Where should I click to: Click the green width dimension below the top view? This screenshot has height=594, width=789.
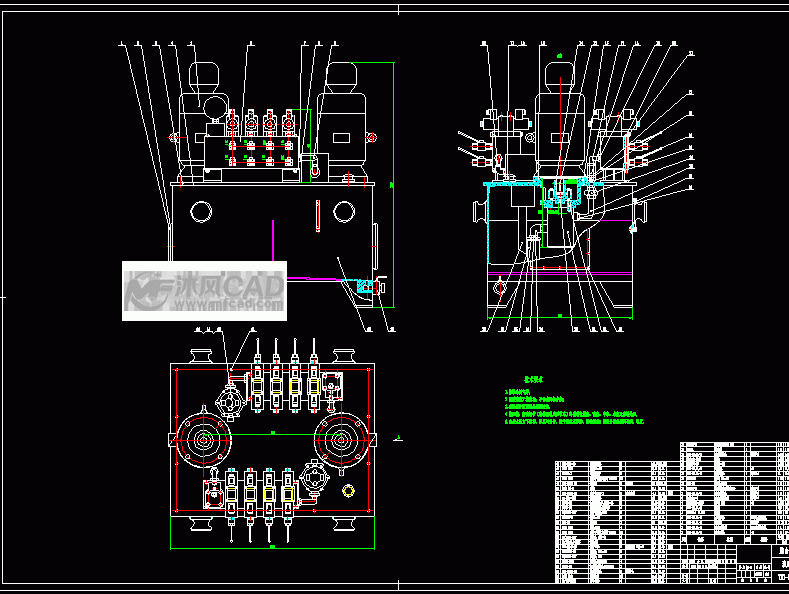272,547
